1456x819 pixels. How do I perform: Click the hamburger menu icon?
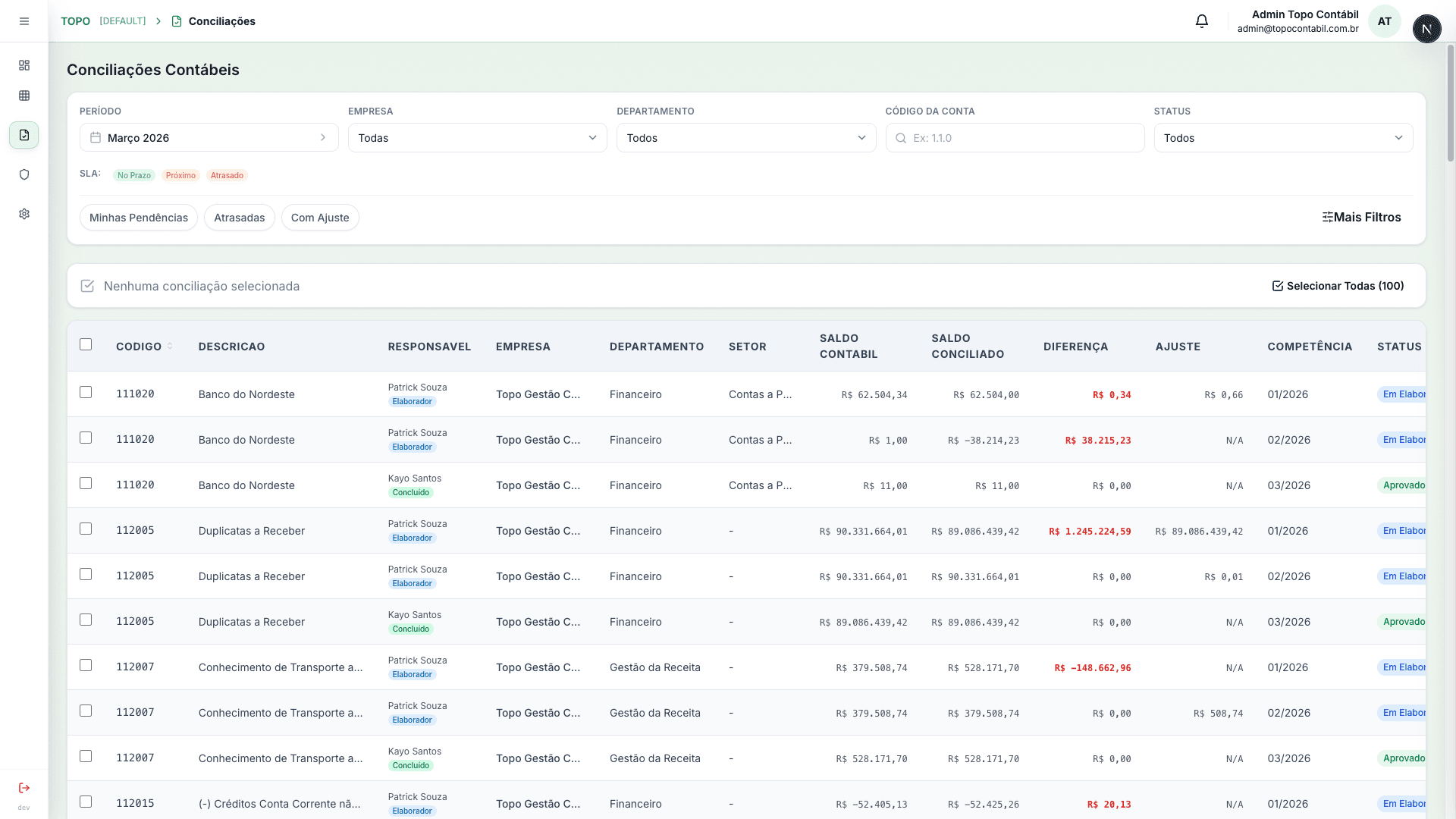tap(24, 21)
